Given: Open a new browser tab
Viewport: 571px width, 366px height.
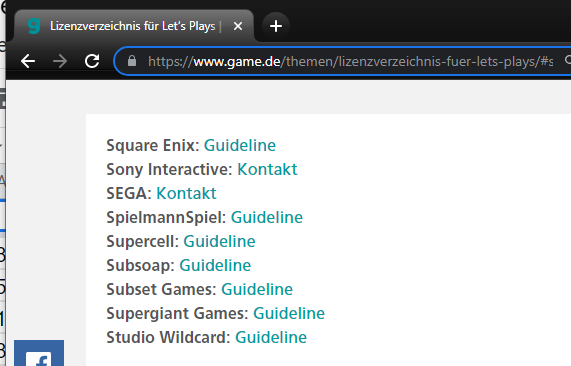Looking at the screenshot, I should point(276,26).
